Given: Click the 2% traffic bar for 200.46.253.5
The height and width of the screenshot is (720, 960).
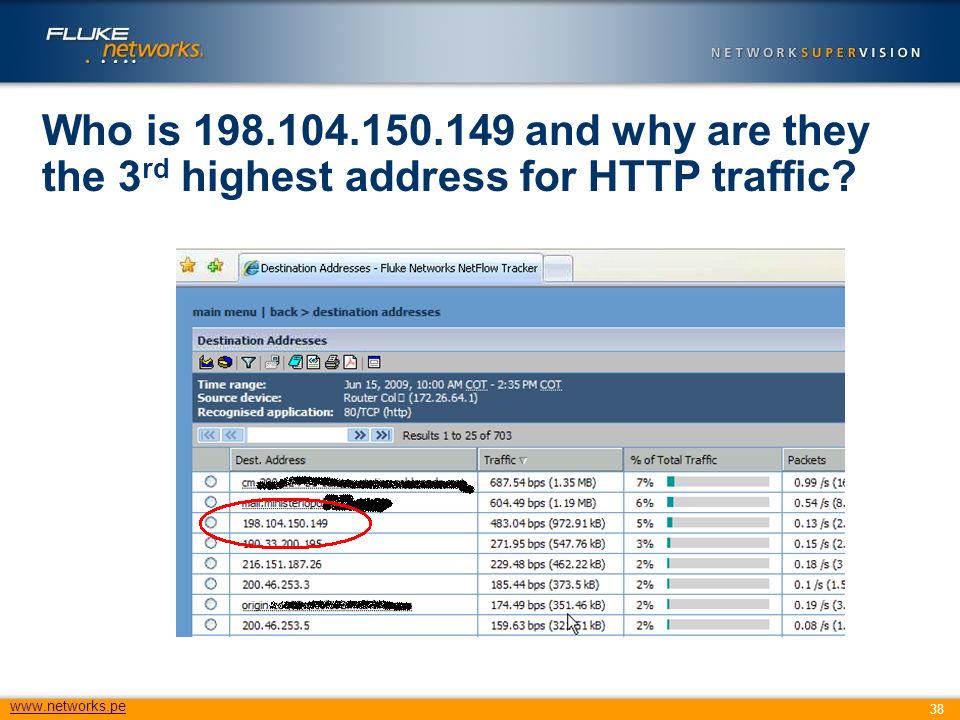Looking at the screenshot, I should click(718, 624).
